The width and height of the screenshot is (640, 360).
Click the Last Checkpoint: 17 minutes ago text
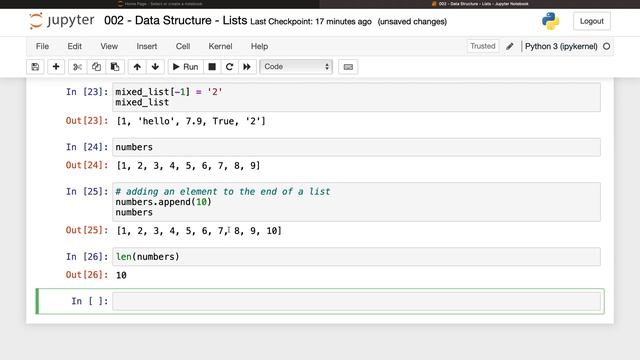(x=311, y=22)
